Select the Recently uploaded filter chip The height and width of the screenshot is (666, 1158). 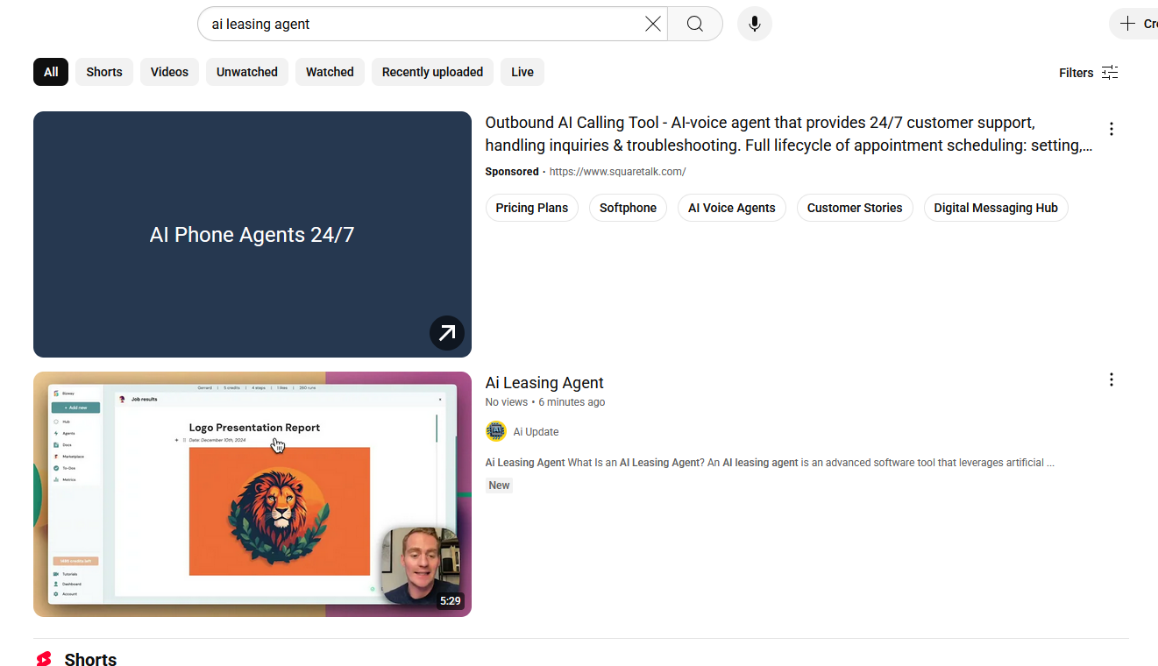click(432, 72)
